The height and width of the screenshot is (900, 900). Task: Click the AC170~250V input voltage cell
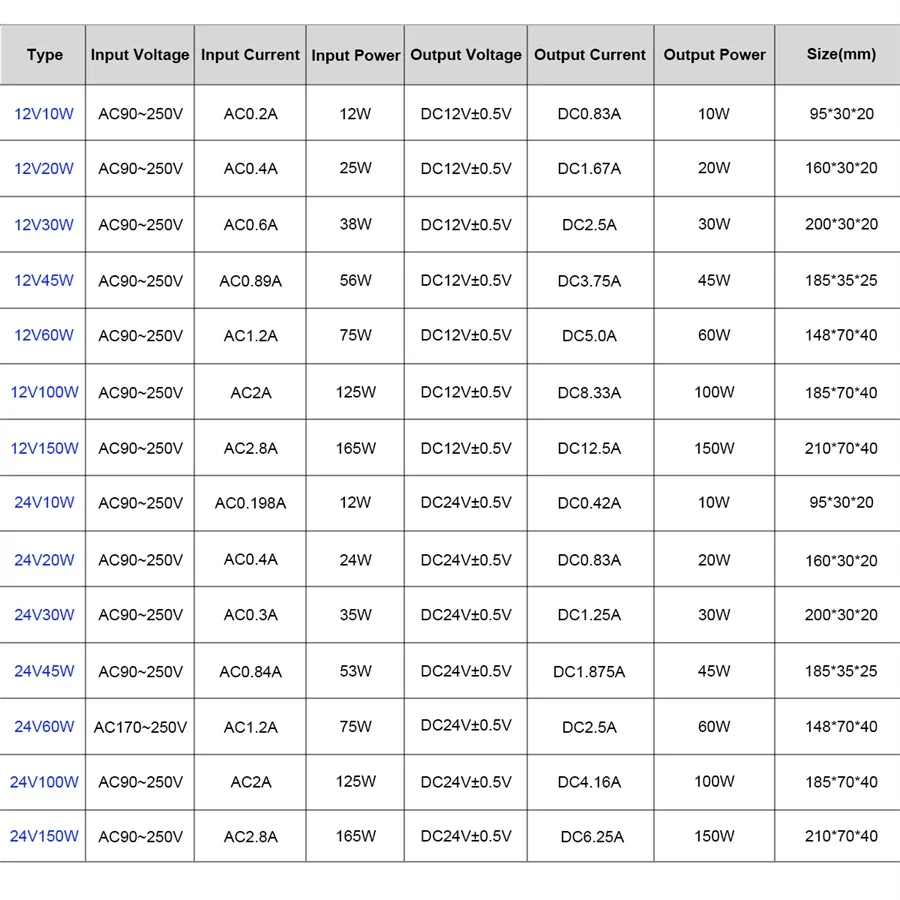click(x=140, y=727)
